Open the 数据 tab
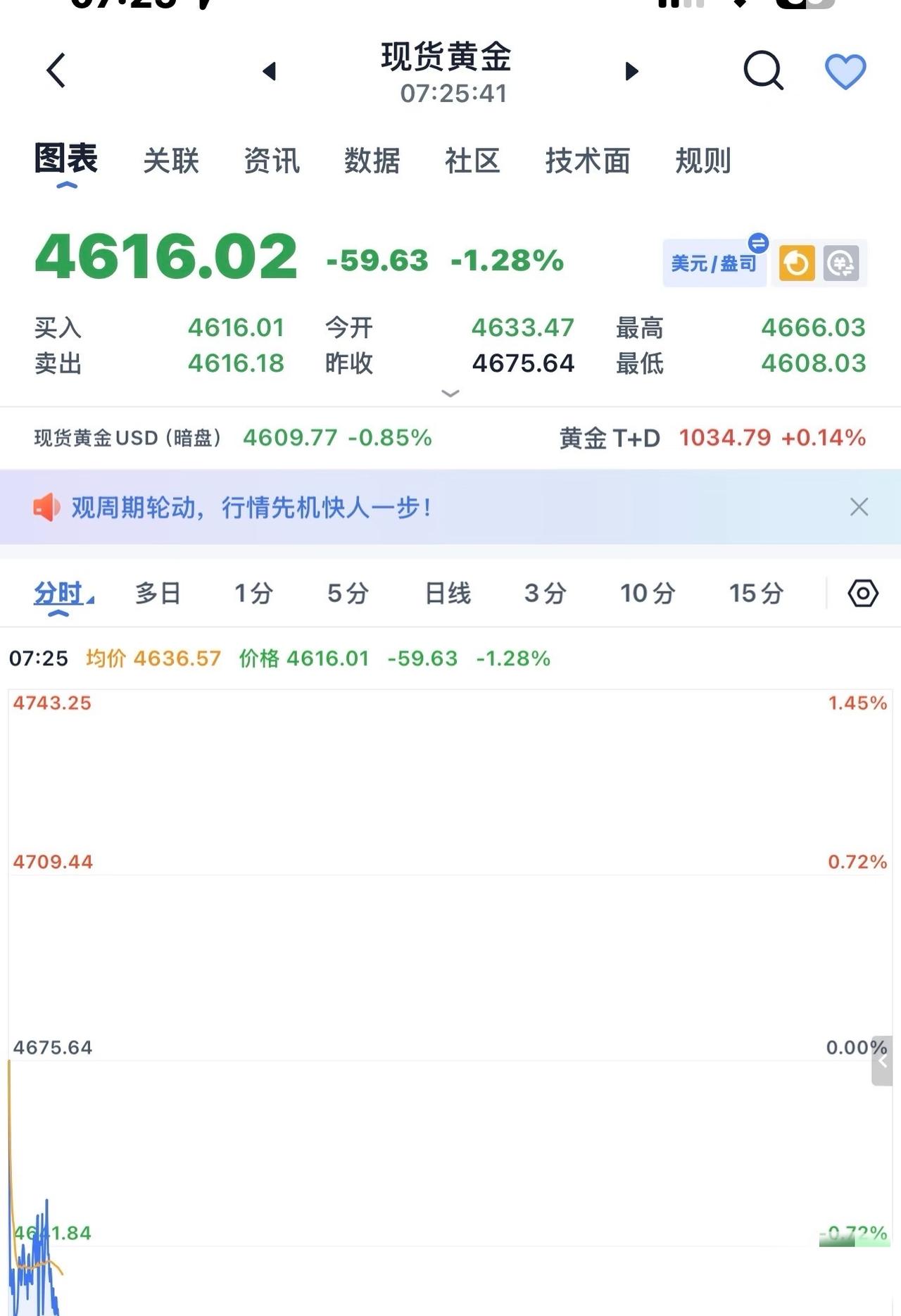 click(x=372, y=161)
